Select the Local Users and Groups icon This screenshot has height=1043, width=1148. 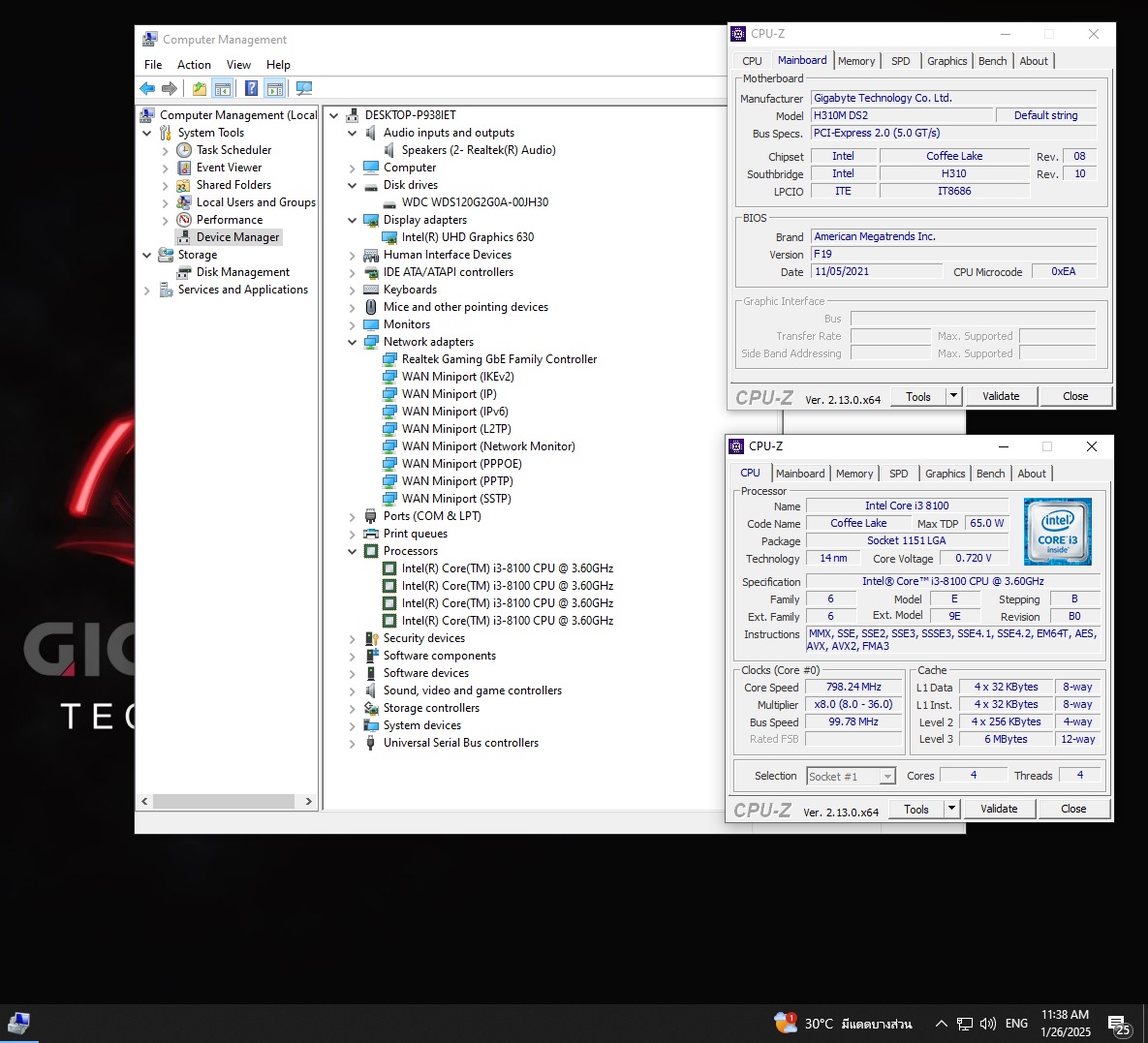[184, 202]
